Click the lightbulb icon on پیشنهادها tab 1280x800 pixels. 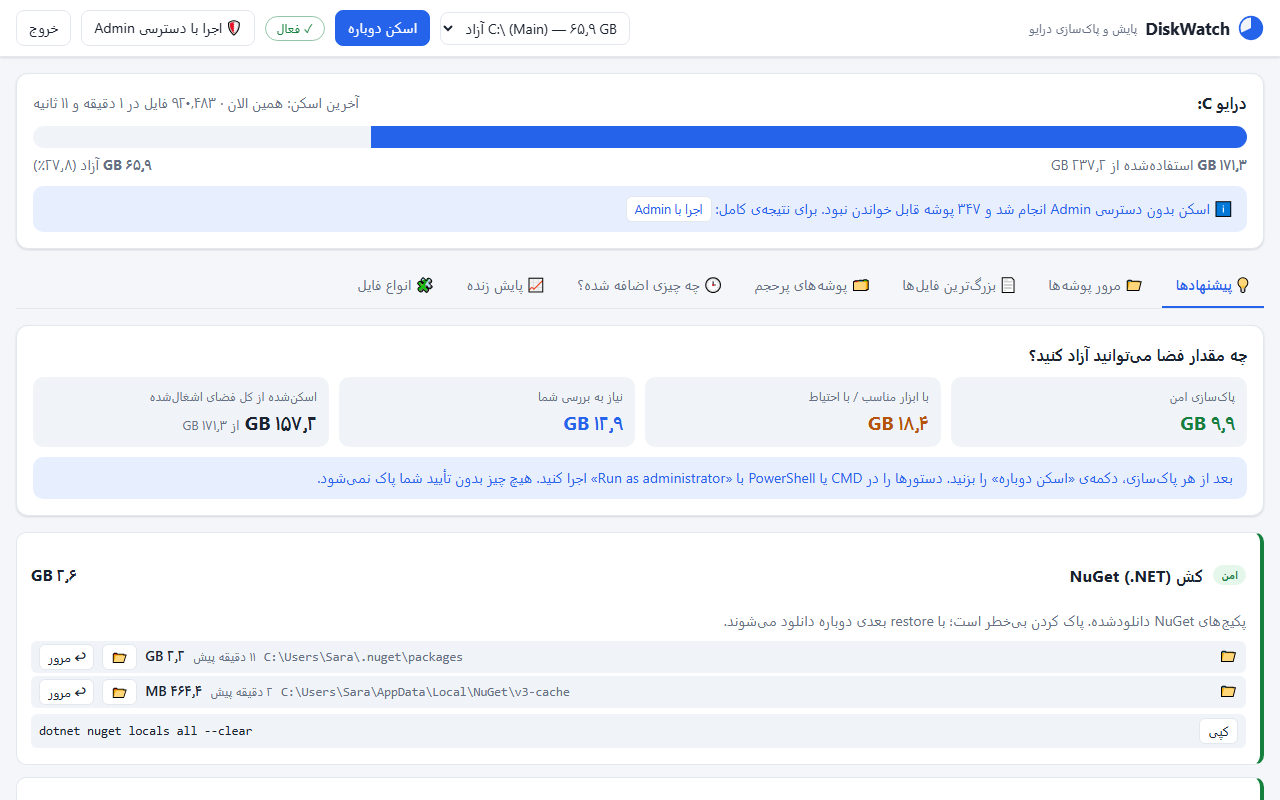tap(1243, 285)
